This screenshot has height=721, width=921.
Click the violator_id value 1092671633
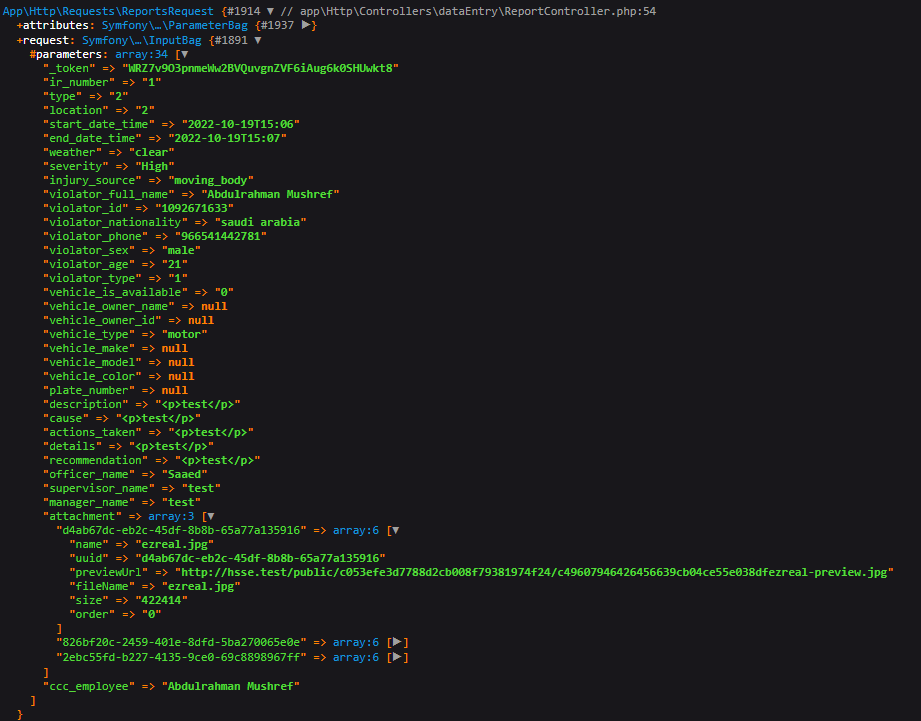point(194,208)
